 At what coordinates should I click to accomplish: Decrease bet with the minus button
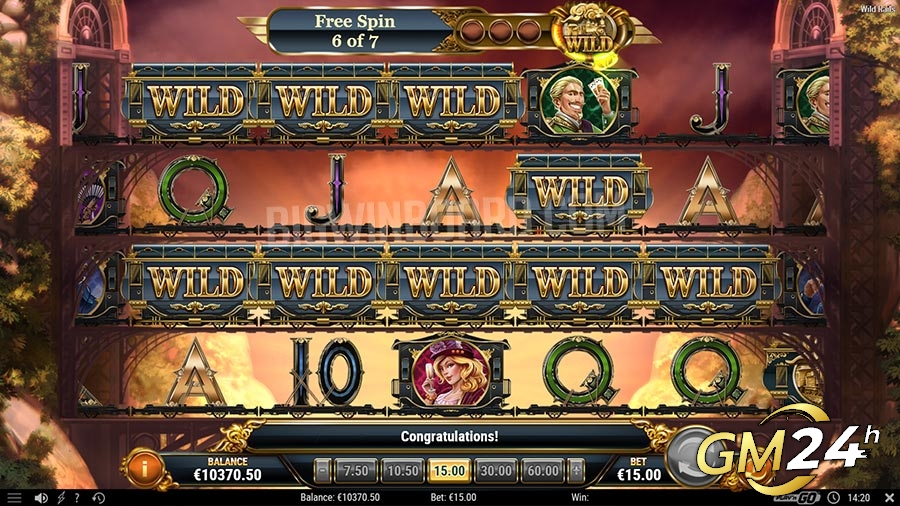323,471
